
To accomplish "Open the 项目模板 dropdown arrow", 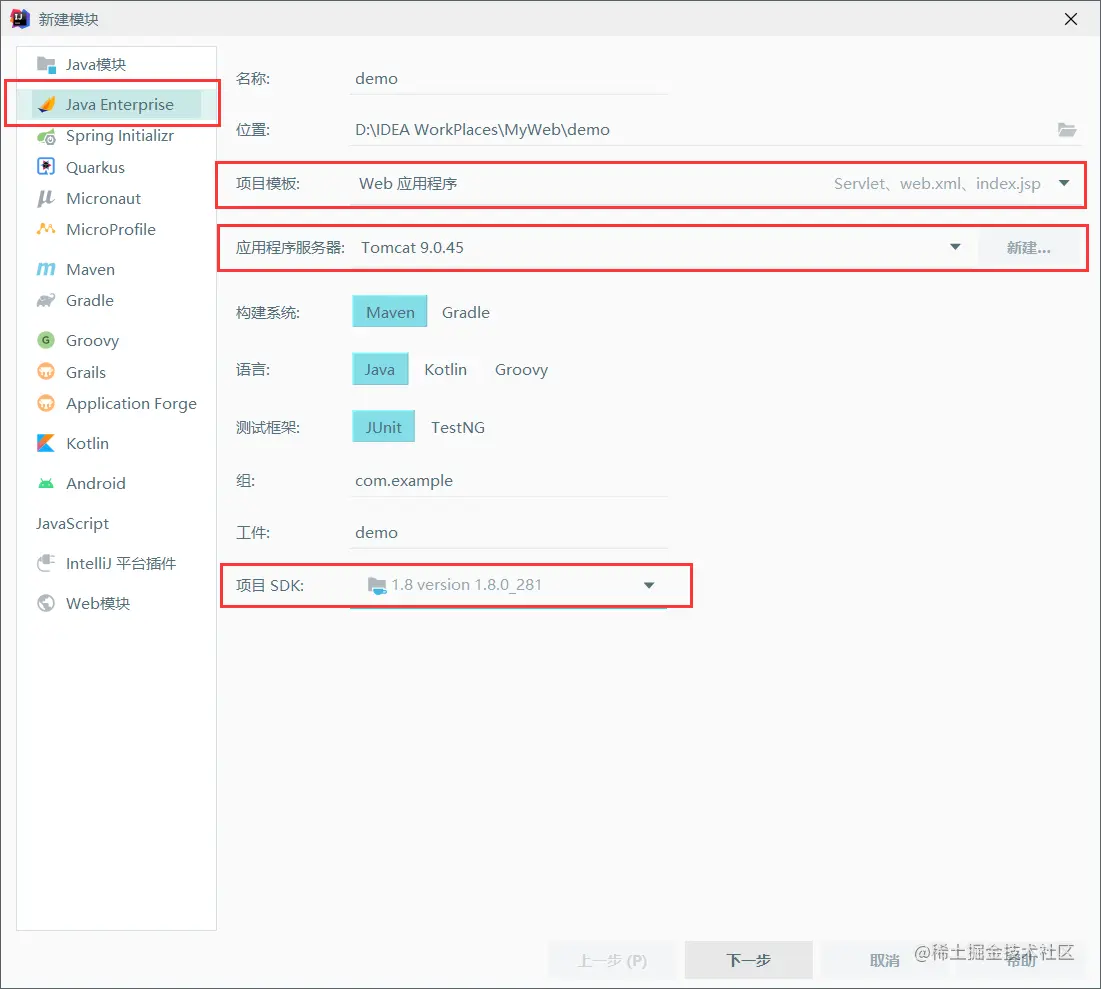I will (x=1064, y=183).
